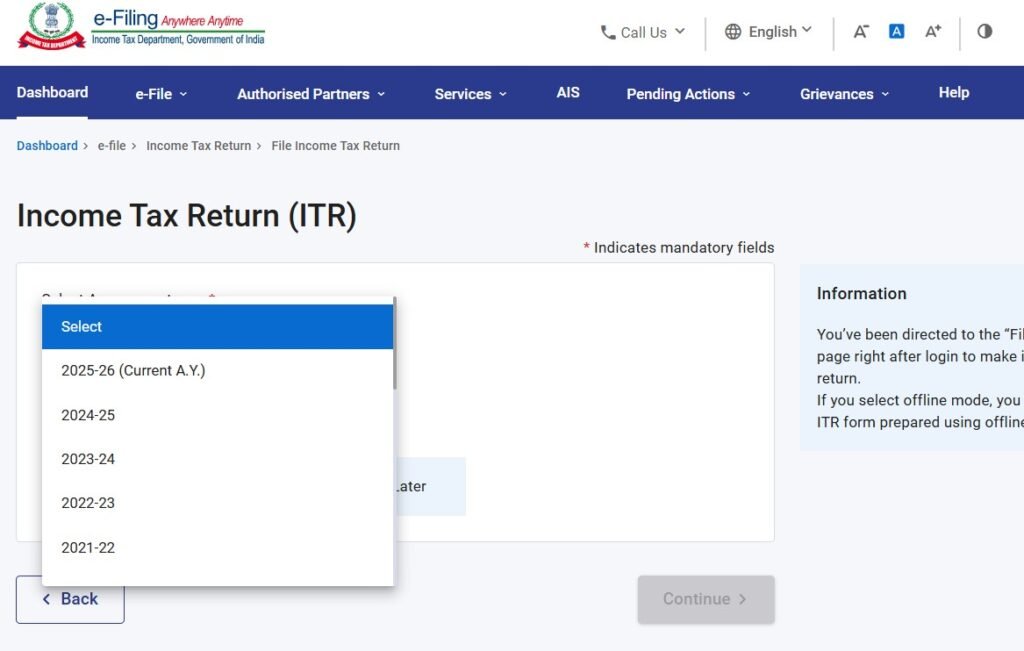This screenshot has height=651, width=1024.
Task: Choose assessment year 2023-24
Action: (x=88, y=459)
